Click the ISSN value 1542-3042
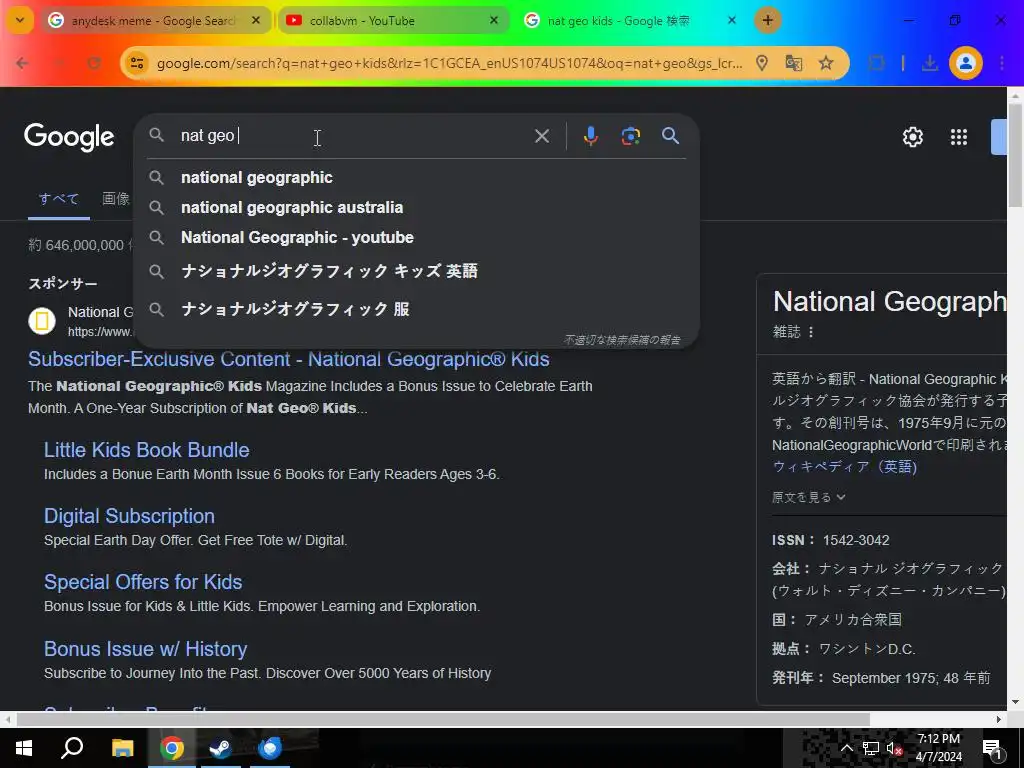 pyautogui.click(x=856, y=540)
